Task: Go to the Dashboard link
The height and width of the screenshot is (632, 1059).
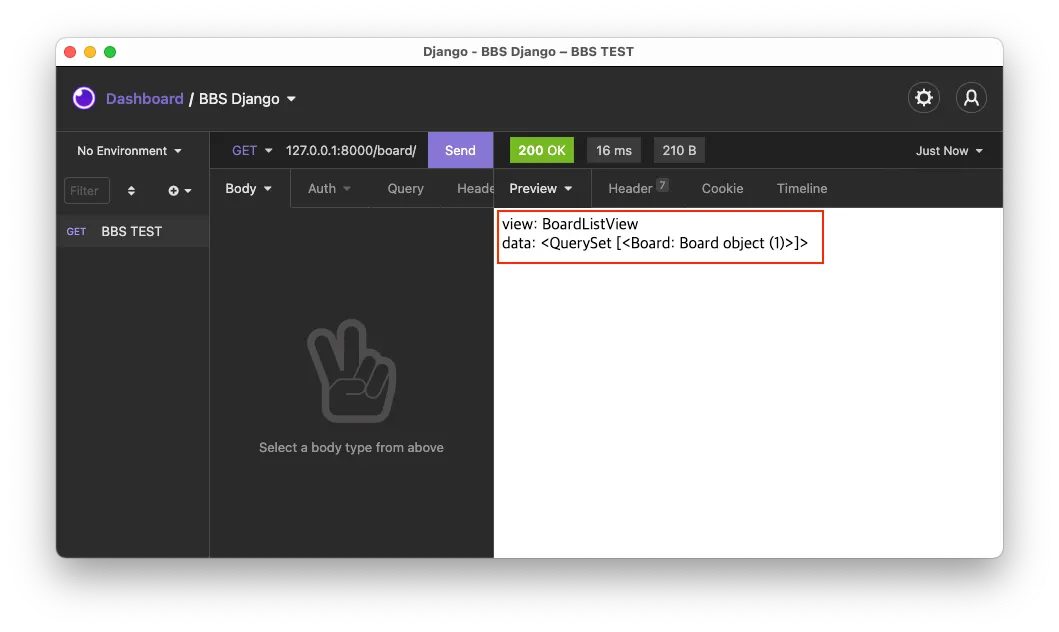Action: pyautogui.click(x=145, y=99)
